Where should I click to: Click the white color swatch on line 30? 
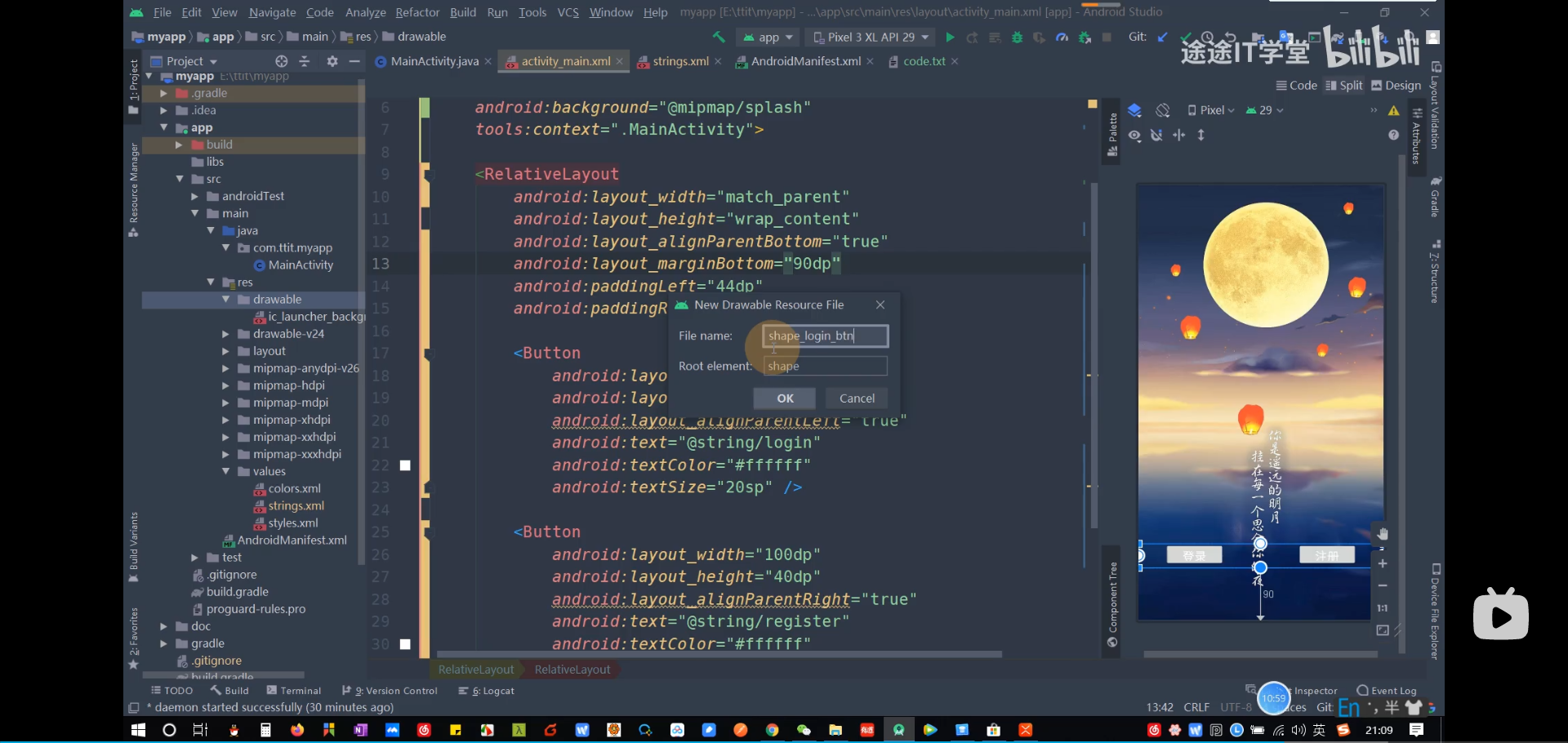click(405, 644)
